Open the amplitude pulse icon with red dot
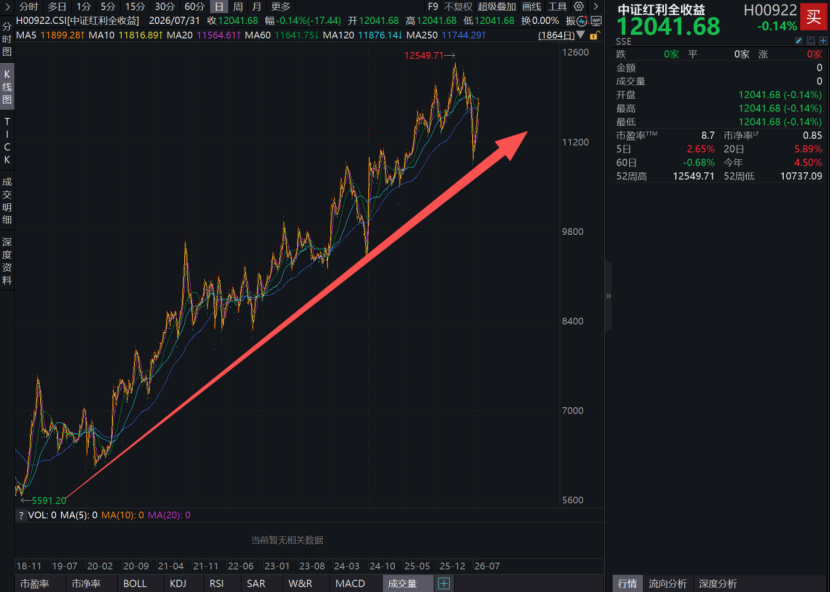The width and height of the screenshot is (831, 592). tap(581, 21)
